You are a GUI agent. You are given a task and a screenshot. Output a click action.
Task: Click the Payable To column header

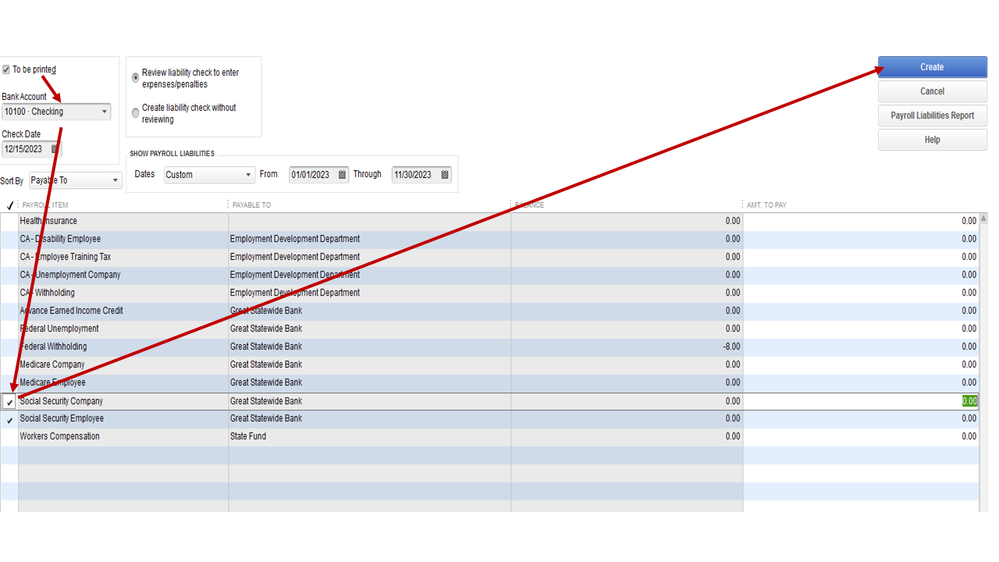point(252,205)
